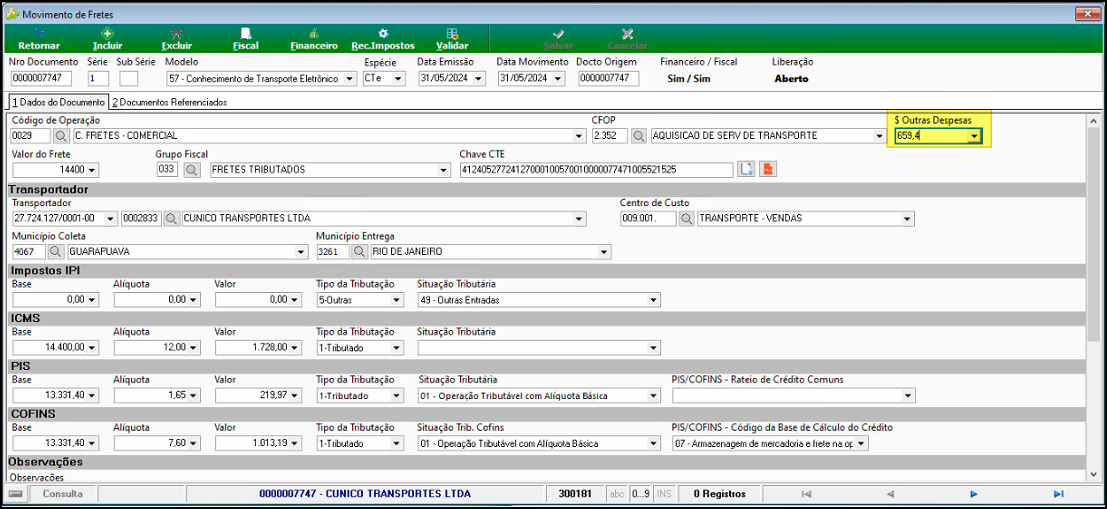Click the Retornar toolbar button
The height and width of the screenshot is (509, 1107).
coord(39,39)
